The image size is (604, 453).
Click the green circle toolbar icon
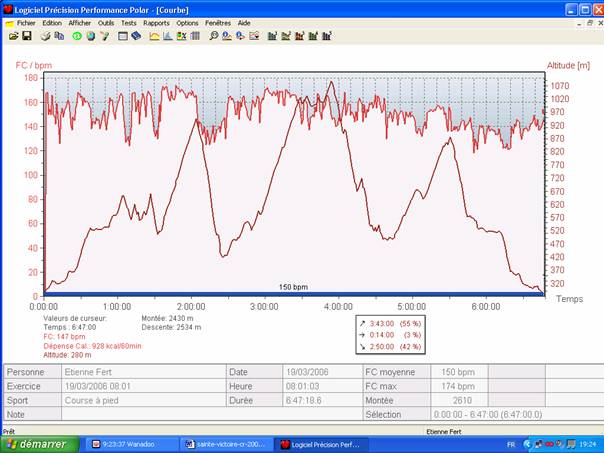(x=76, y=36)
